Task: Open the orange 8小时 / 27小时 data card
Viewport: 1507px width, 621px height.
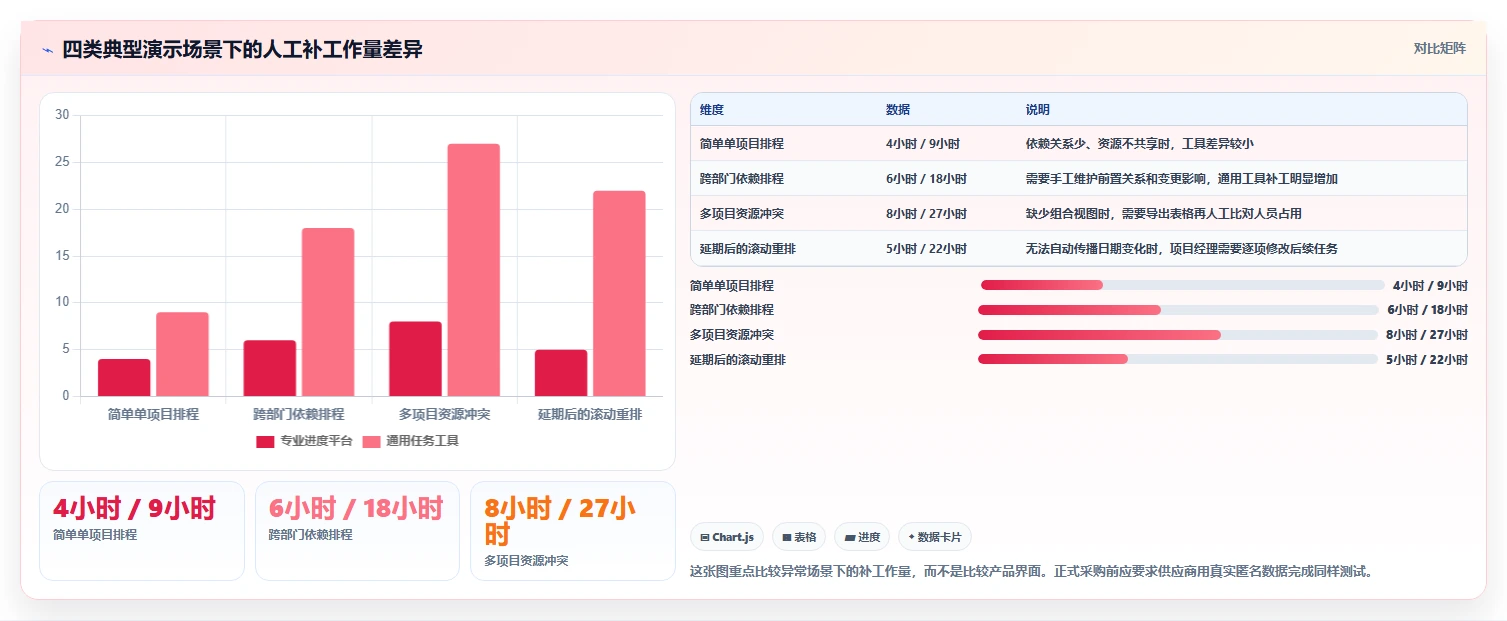Action: click(x=573, y=531)
